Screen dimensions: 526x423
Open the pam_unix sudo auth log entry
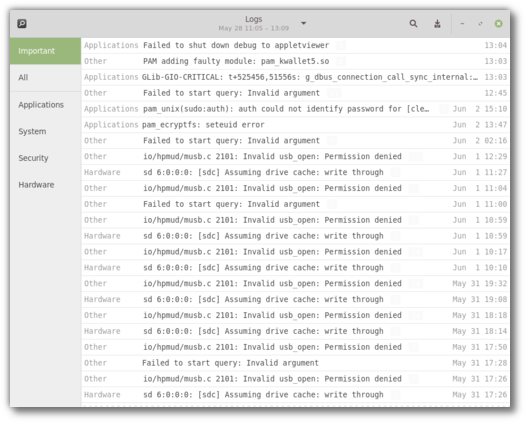coord(296,109)
